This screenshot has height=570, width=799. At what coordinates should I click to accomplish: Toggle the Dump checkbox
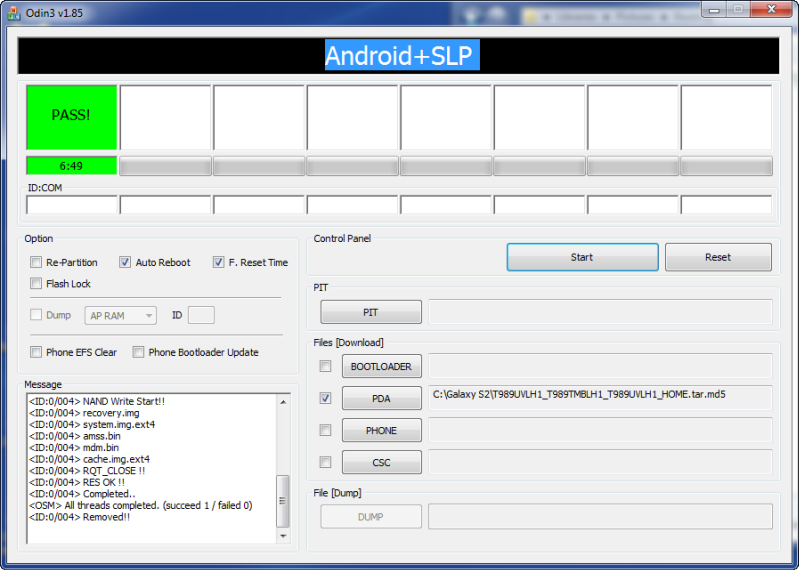pyautogui.click(x=36, y=315)
